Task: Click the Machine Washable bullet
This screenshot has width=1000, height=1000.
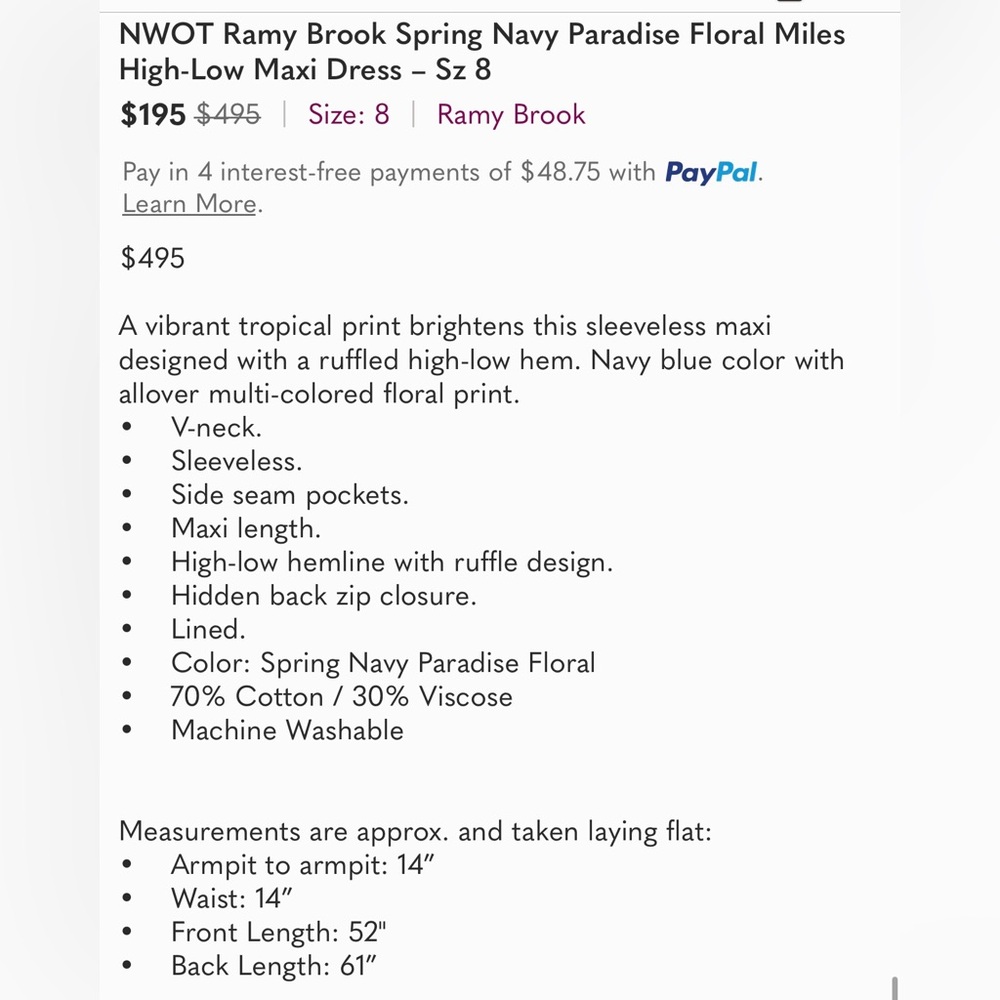Action: point(288,730)
